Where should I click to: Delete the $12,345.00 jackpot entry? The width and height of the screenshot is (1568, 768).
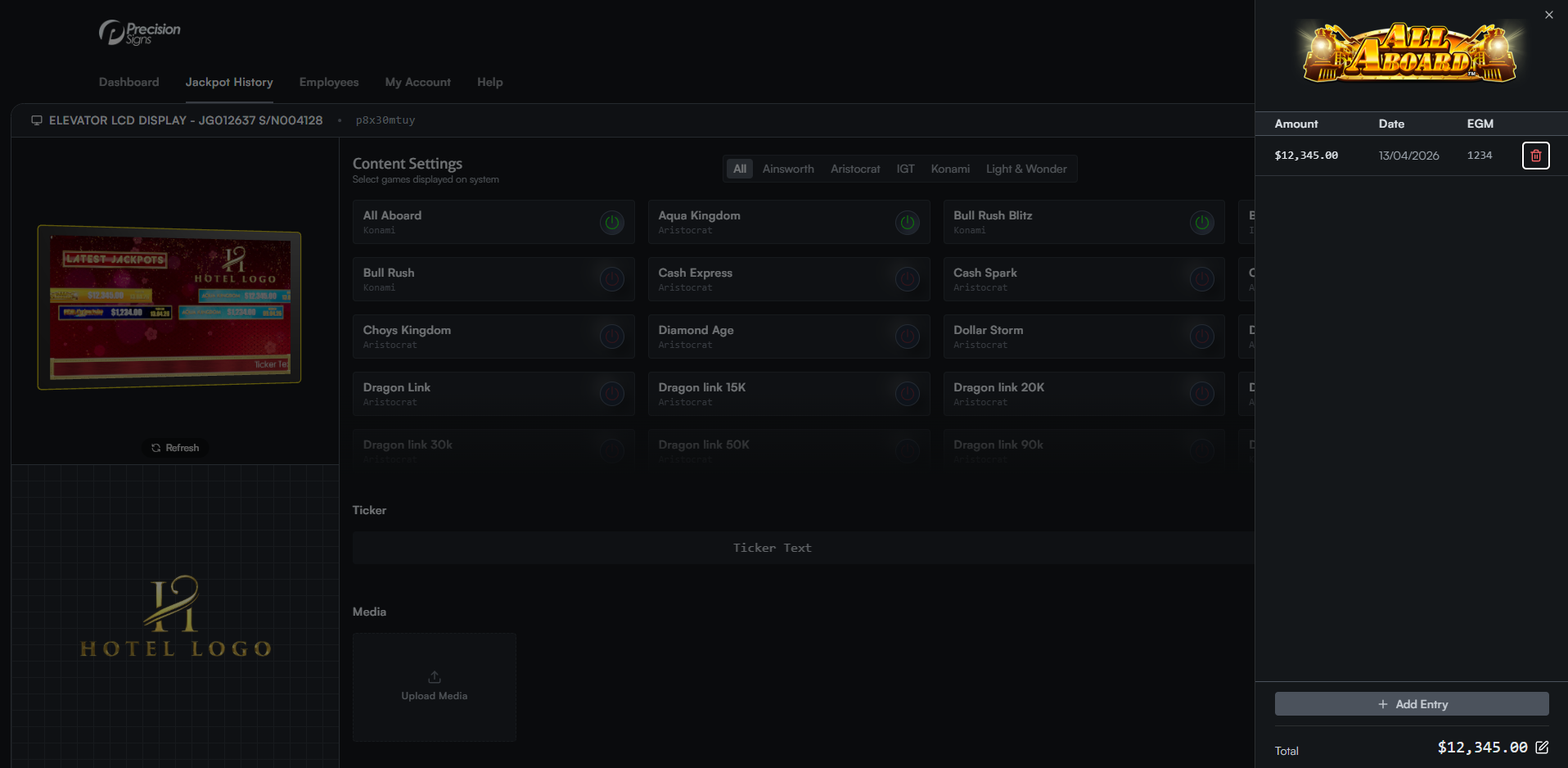tap(1535, 156)
